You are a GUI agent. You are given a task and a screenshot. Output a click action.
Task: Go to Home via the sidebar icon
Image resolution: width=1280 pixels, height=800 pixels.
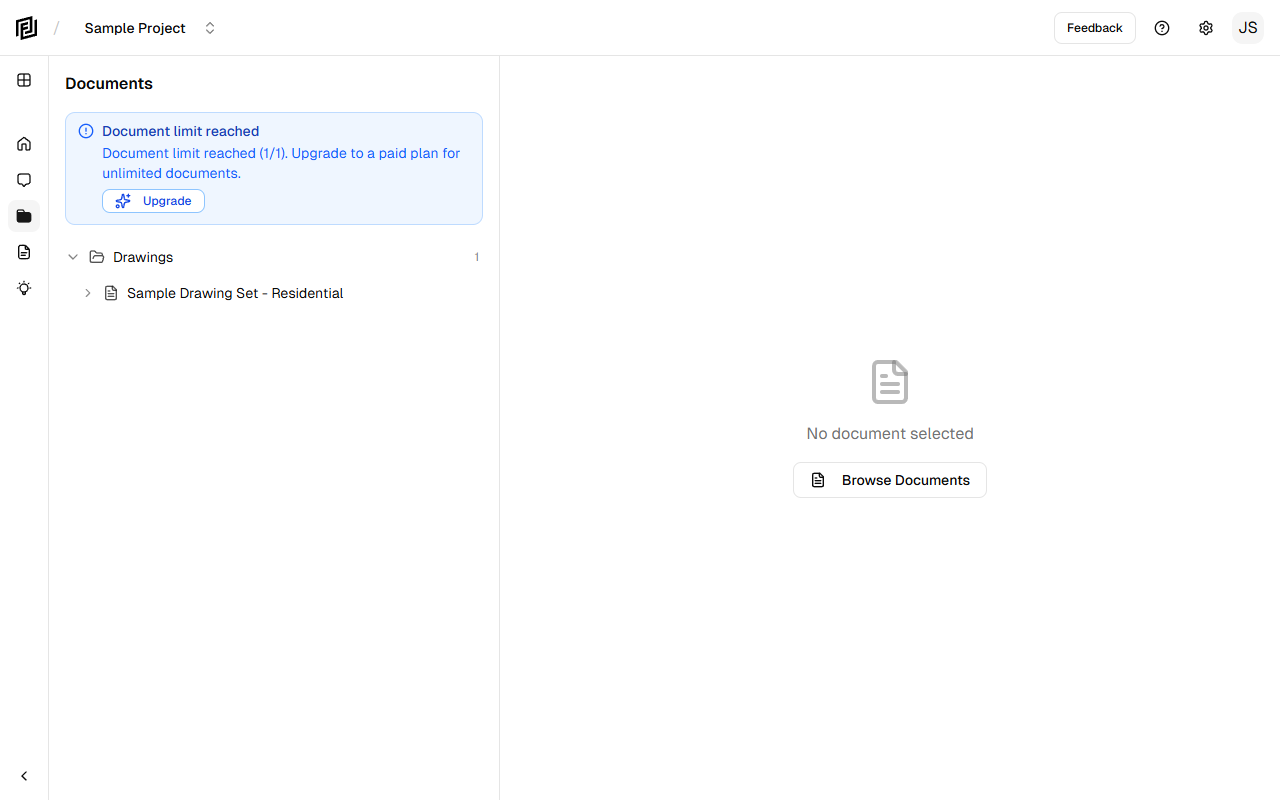(24, 144)
